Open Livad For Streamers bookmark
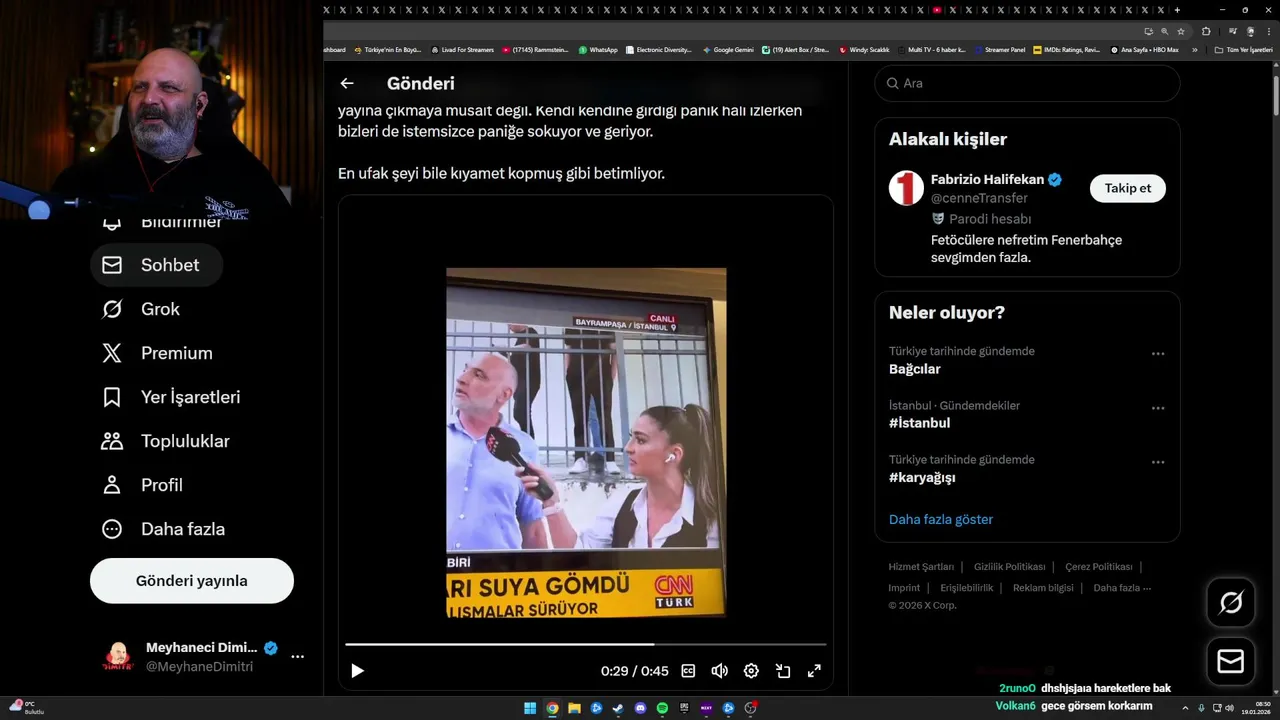Image resolution: width=1280 pixels, height=720 pixels. click(462, 50)
